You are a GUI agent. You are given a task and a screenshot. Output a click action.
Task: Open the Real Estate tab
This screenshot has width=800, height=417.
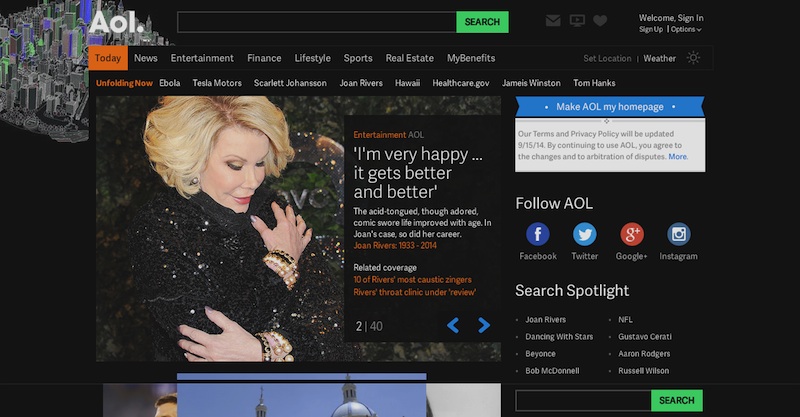(410, 58)
